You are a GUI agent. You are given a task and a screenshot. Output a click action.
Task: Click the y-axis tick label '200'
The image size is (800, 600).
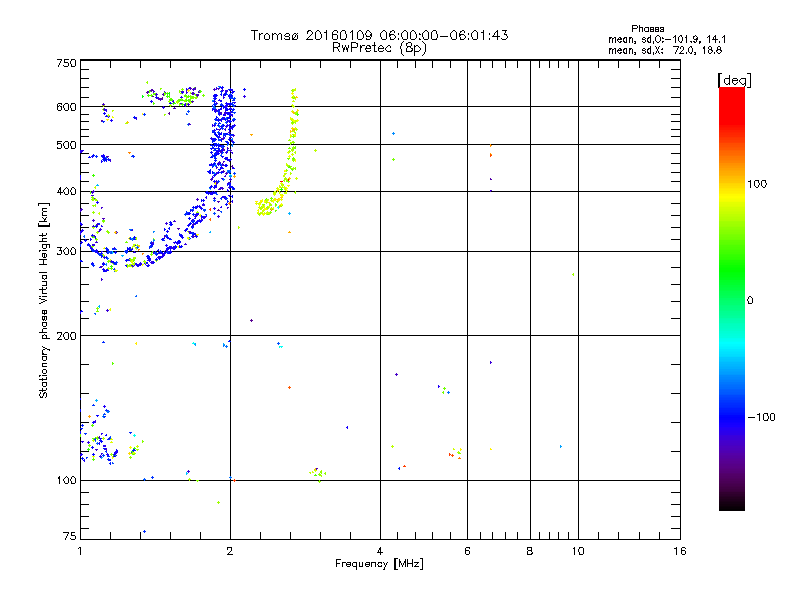66,336
